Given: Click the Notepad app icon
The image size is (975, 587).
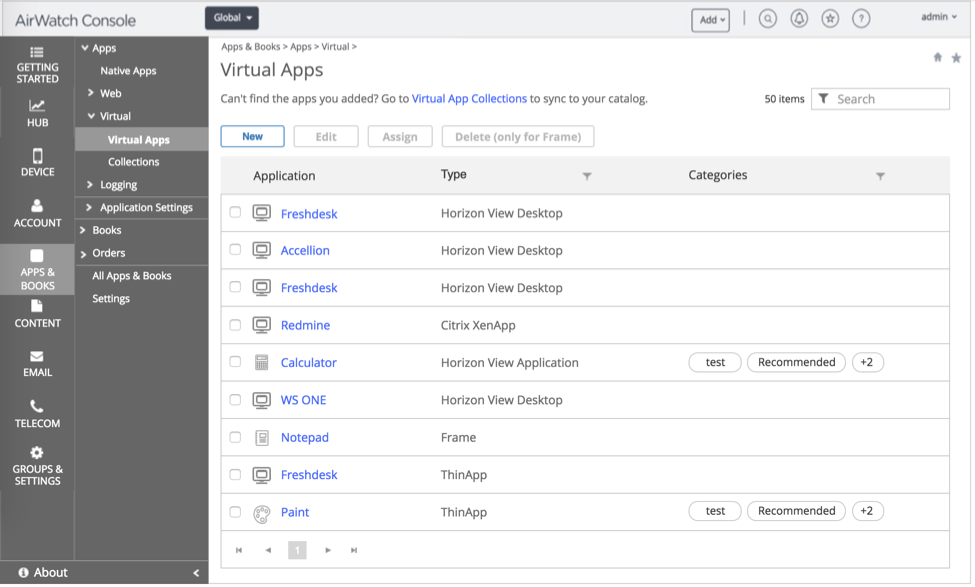Looking at the screenshot, I should click(x=262, y=438).
